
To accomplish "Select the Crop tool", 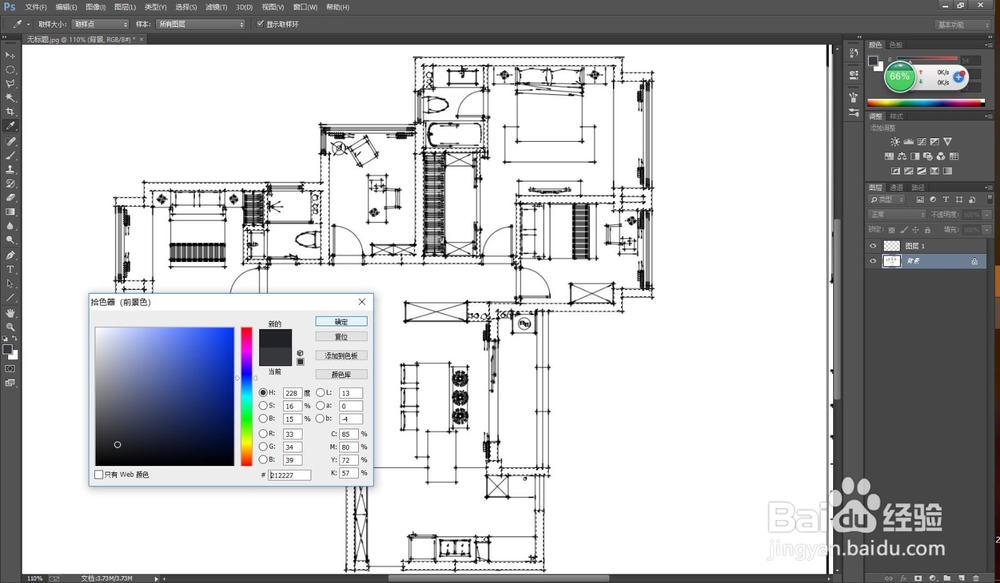I will point(10,112).
